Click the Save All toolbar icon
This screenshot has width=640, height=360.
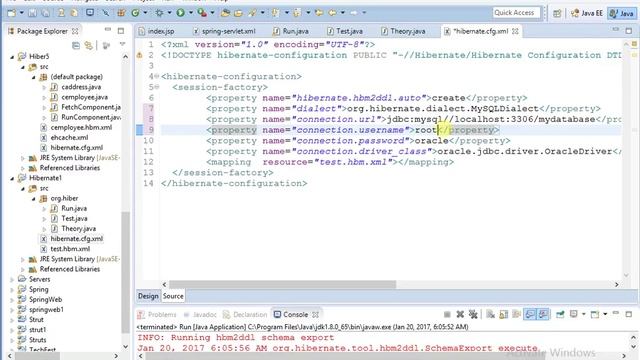45,13
